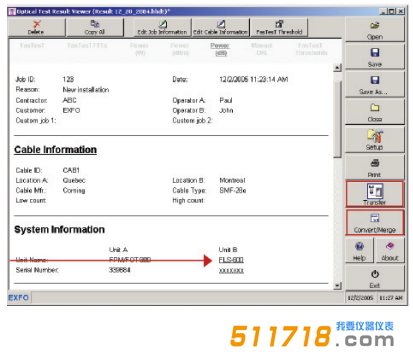Print the test report

coord(375,167)
